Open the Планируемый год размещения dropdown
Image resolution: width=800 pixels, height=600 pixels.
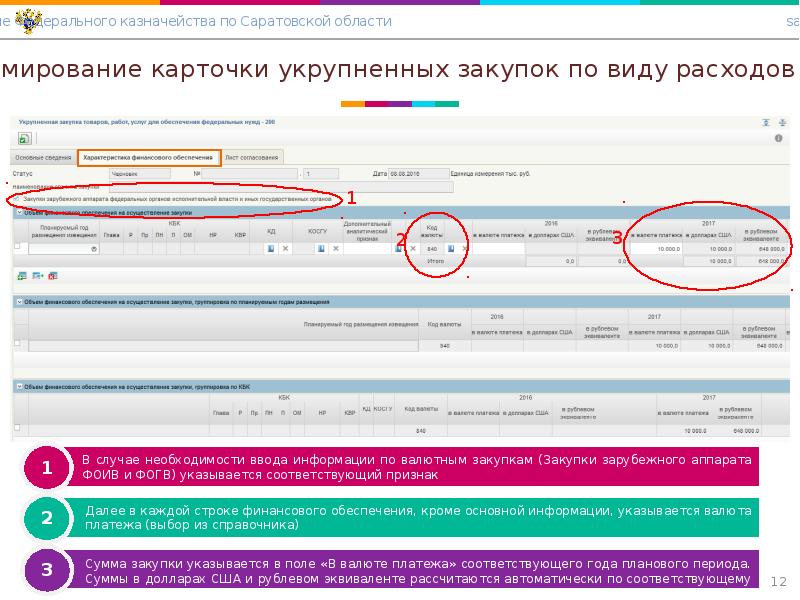pyautogui.click(x=94, y=248)
